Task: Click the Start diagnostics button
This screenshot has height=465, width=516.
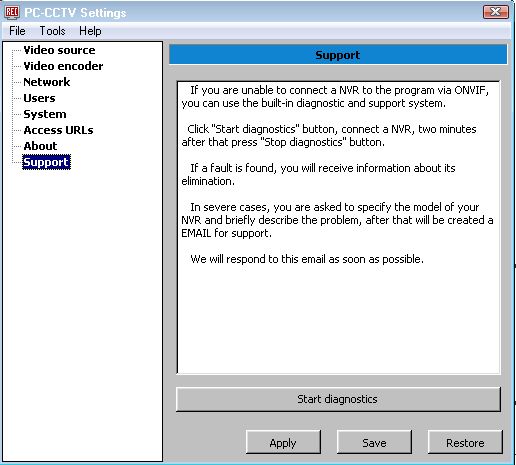Action: pyautogui.click(x=338, y=399)
